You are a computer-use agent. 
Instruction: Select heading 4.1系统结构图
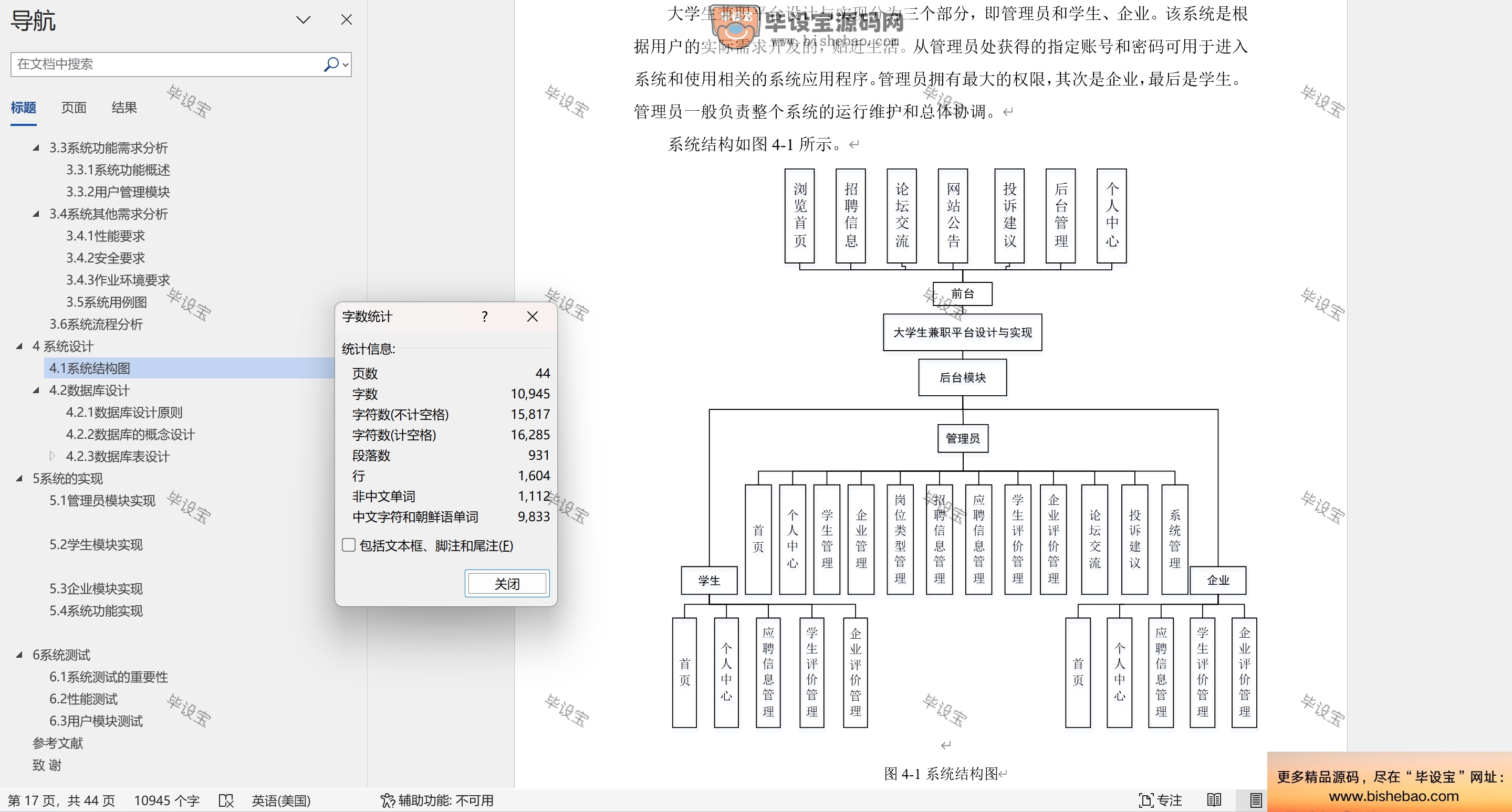click(89, 368)
